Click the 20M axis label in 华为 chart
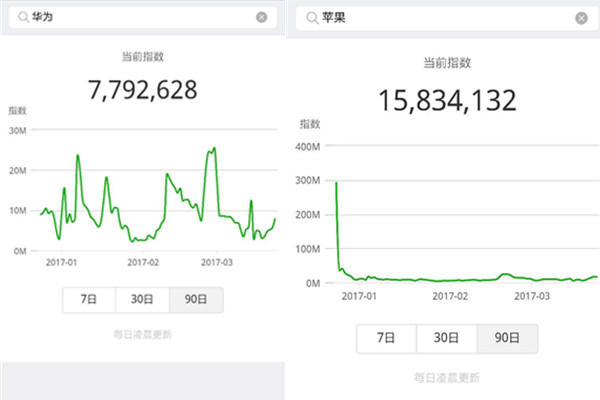600x400 pixels. click(18, 171)
